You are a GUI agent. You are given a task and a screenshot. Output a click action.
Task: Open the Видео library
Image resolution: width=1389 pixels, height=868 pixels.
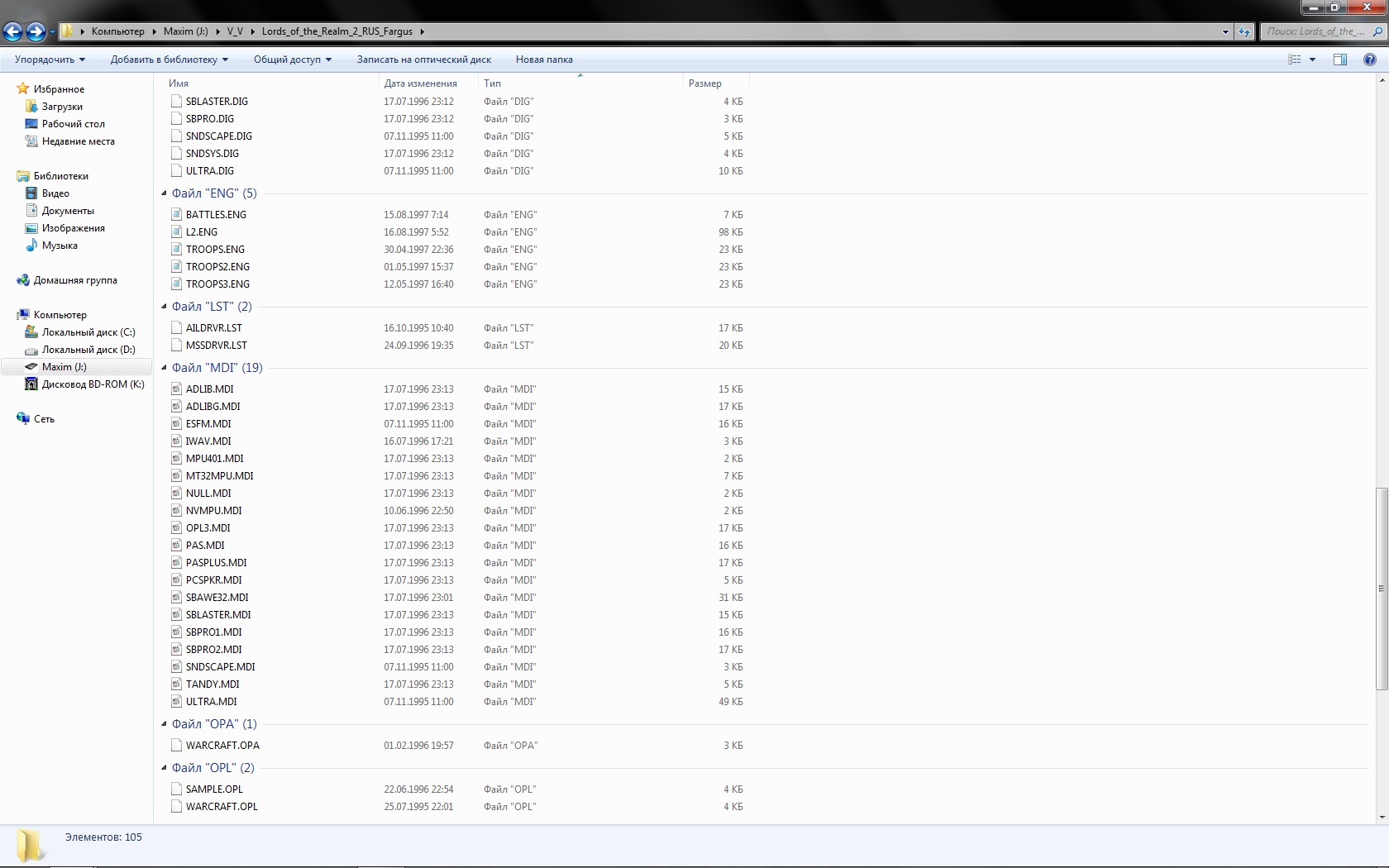(x=55, y=193)
